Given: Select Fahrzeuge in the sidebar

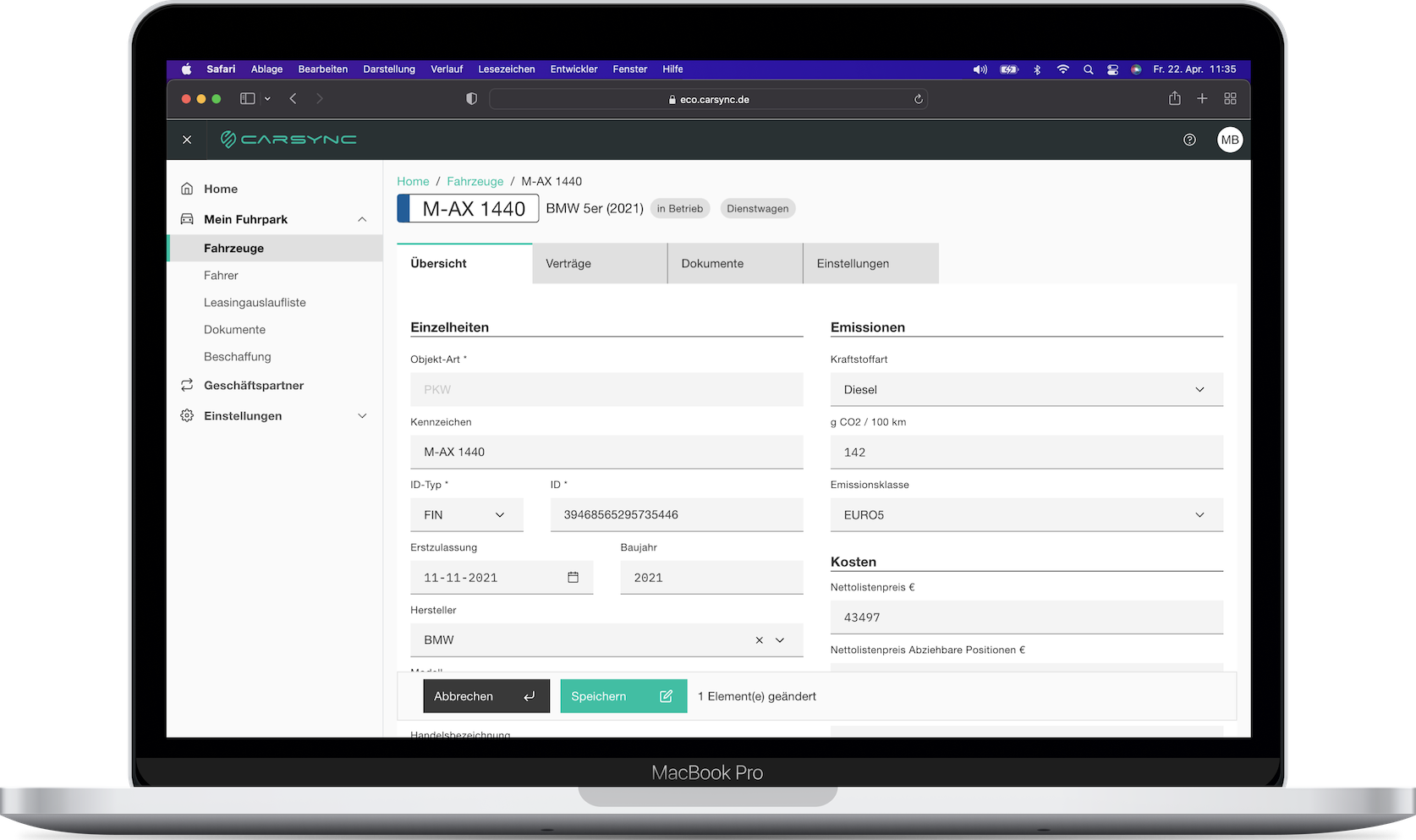Looking at the screenshot, I should pyautogui.click(x=276, y=248).
